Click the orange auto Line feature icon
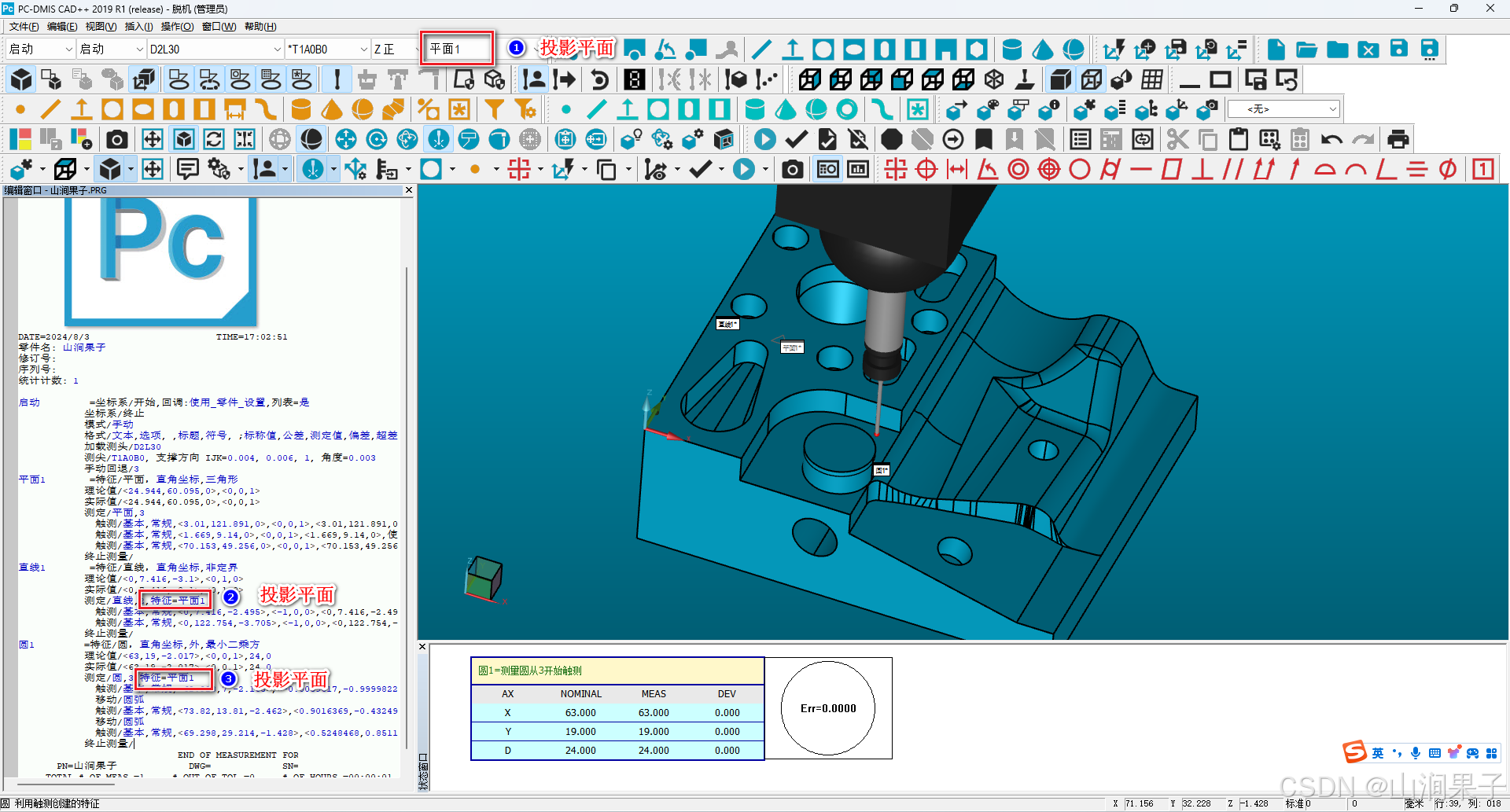 [51, 109]
